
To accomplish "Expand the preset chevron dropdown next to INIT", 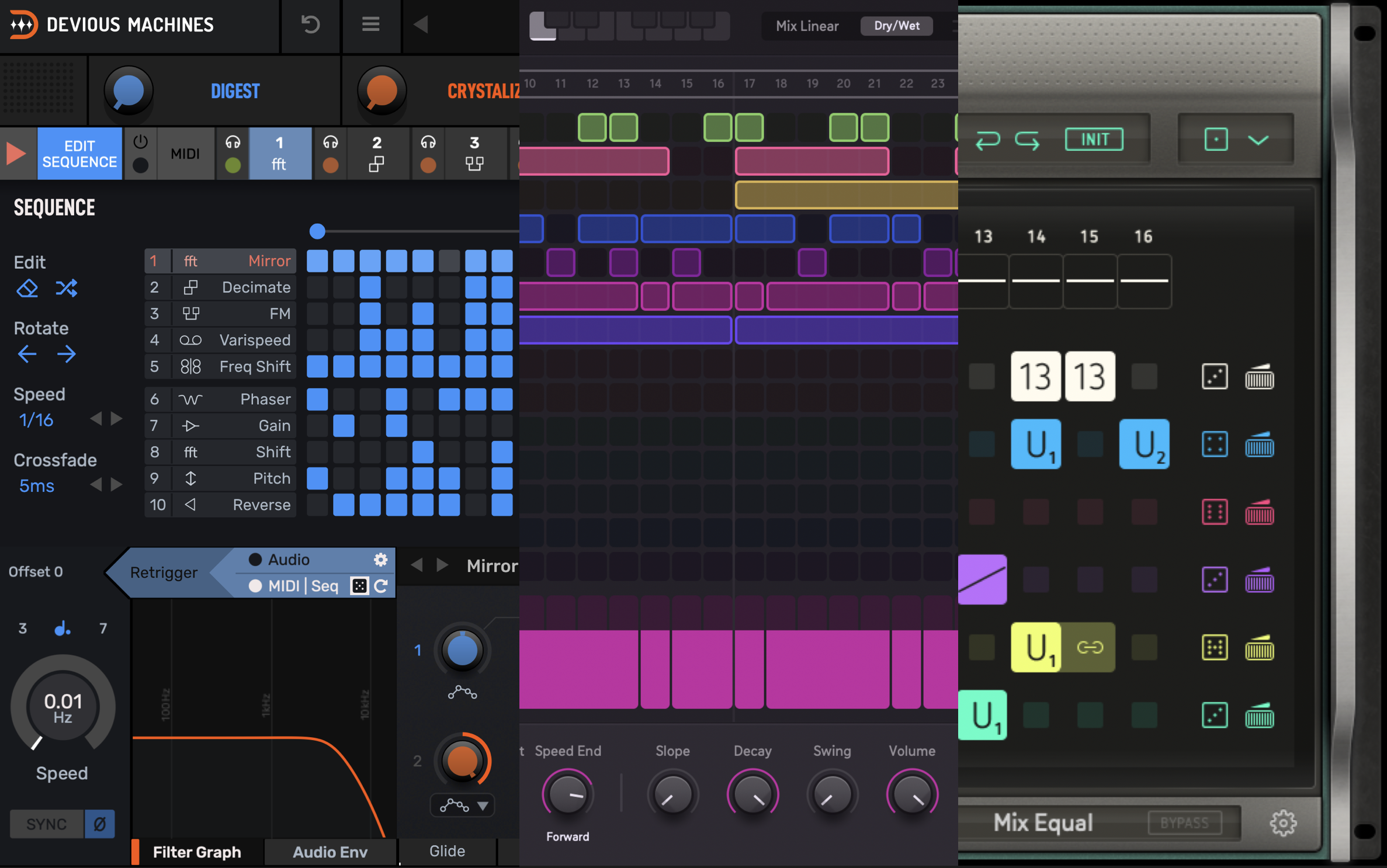I will 1258,140.
